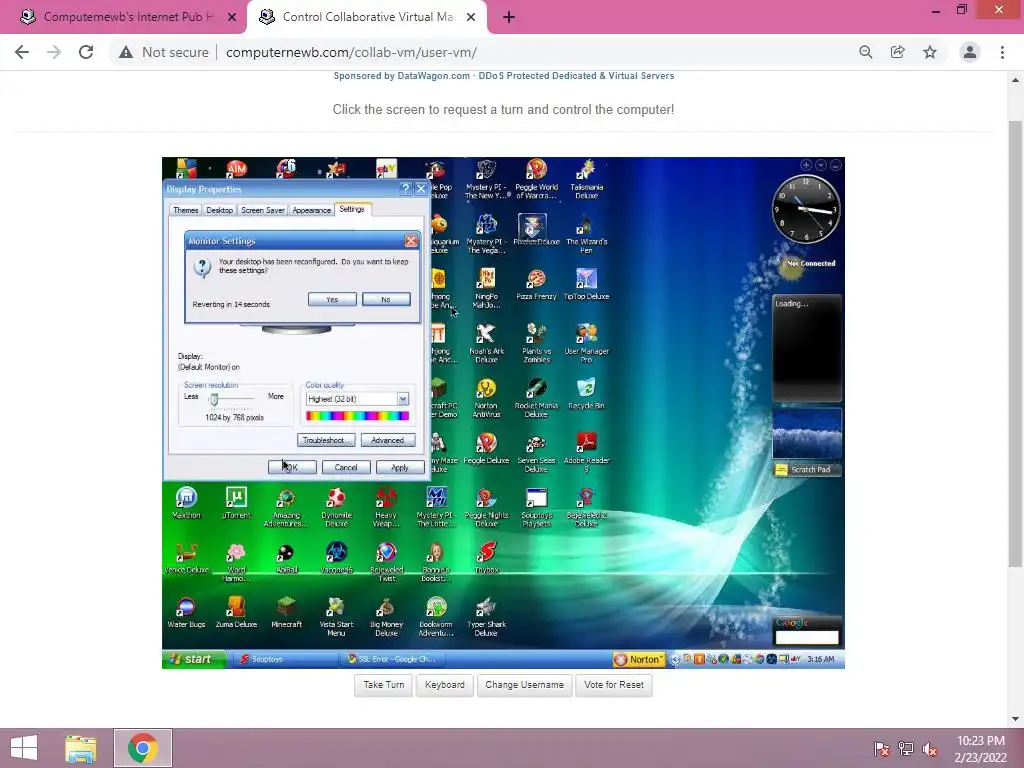Screen dimensions: 1024x768
Task: Click No in Monitor Settings dialog
Action: pos(386,299)
